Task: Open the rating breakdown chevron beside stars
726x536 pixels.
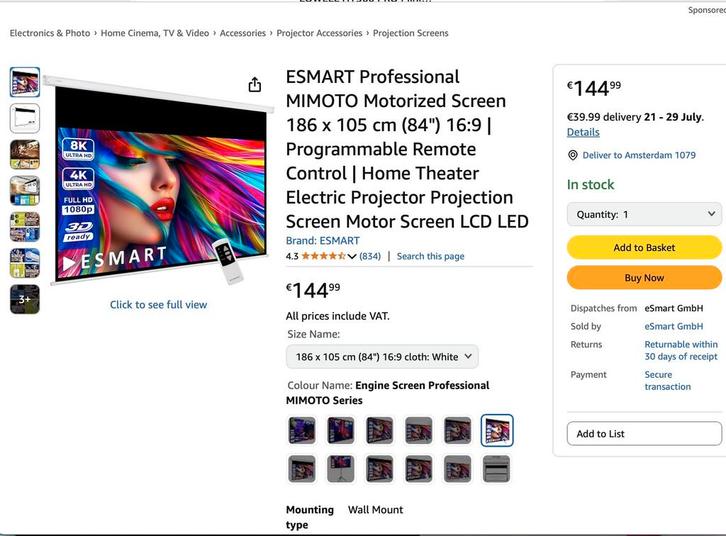Action: click(x=352, y=256)
